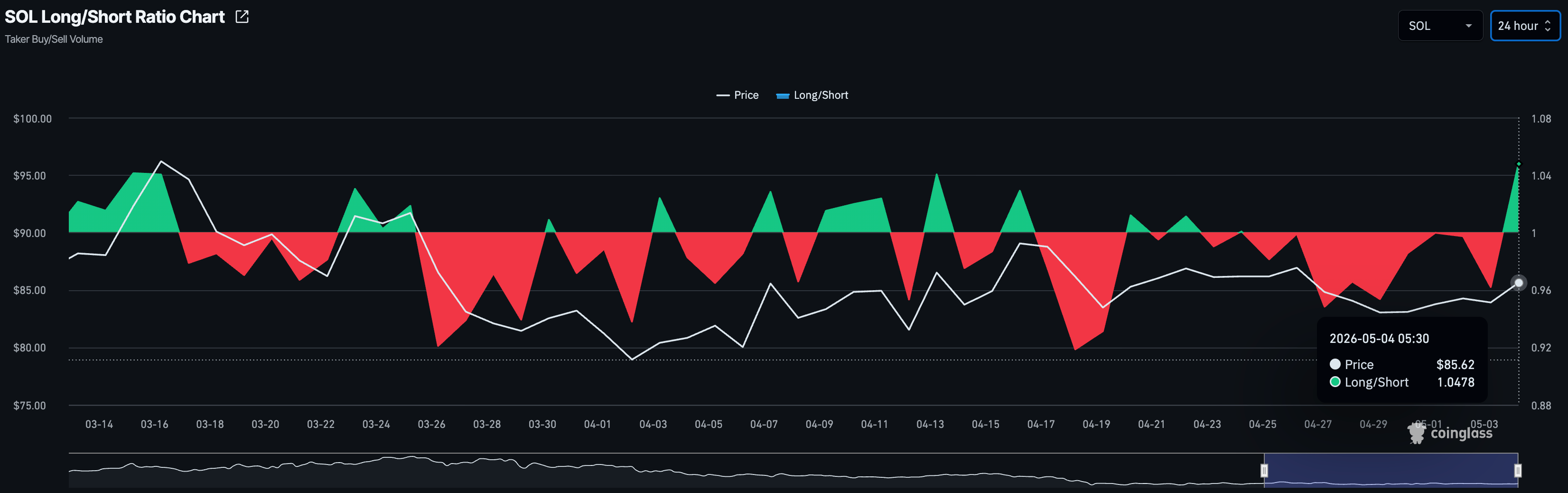Click the tooltip date 2026-05-04 05:30
1568x493 pixels.
tap(1379, 339)
